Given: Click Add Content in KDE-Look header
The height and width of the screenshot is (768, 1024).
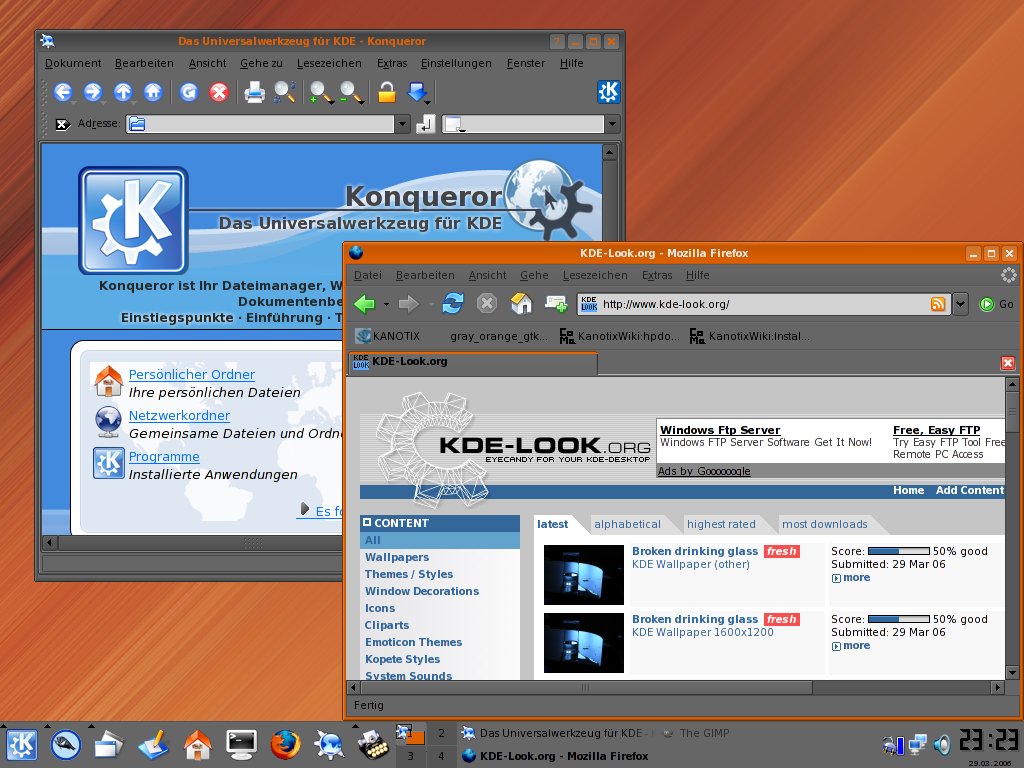Looking at the screenshot, I should coord(970,490).
